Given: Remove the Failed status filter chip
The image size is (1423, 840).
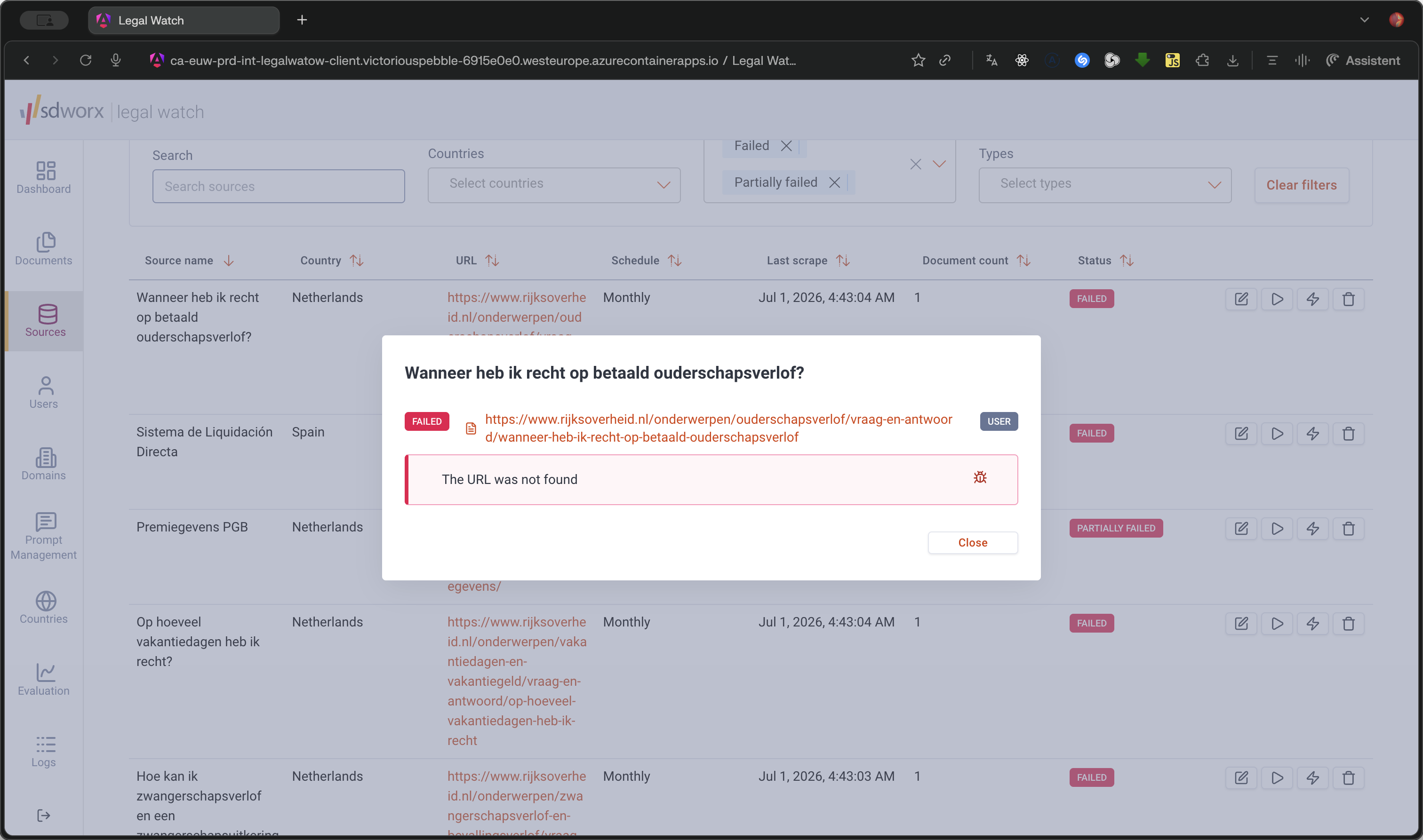Looking at the screenshot, I should pos(786,145).
